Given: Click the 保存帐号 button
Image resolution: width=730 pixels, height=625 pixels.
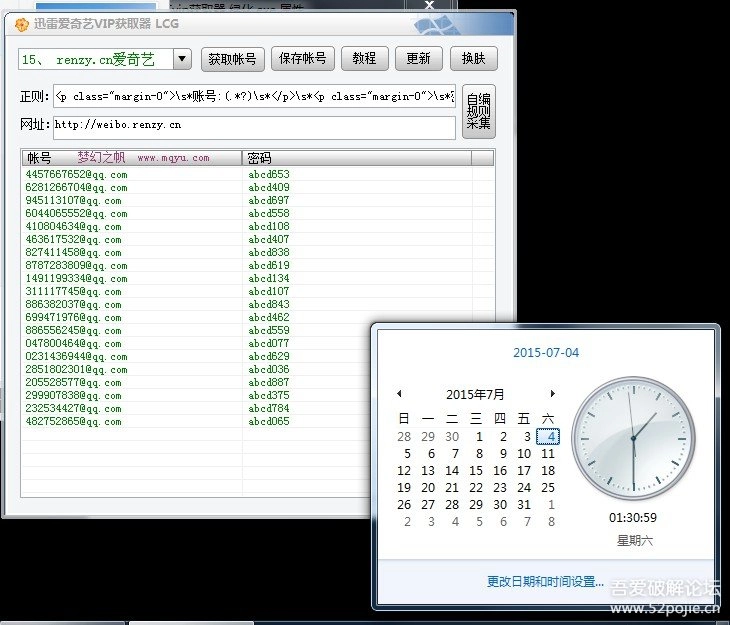Looking at the screenshot, I should 303,59.
